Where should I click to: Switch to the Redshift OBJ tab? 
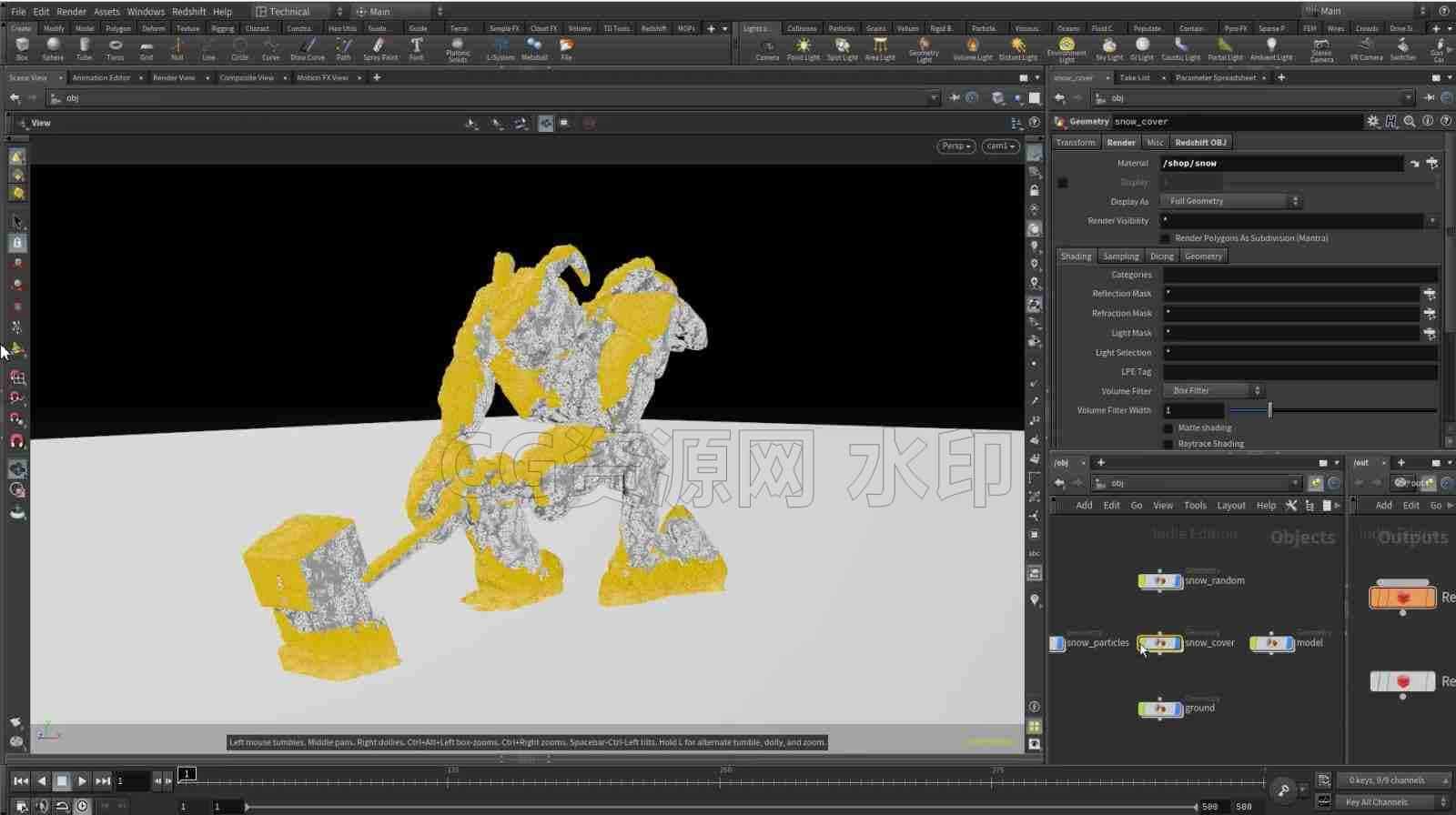tap(1200, 142)
